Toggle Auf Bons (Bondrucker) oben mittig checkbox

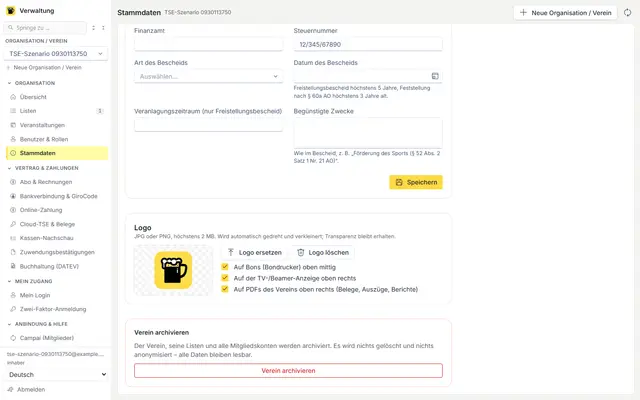point(225,267)
